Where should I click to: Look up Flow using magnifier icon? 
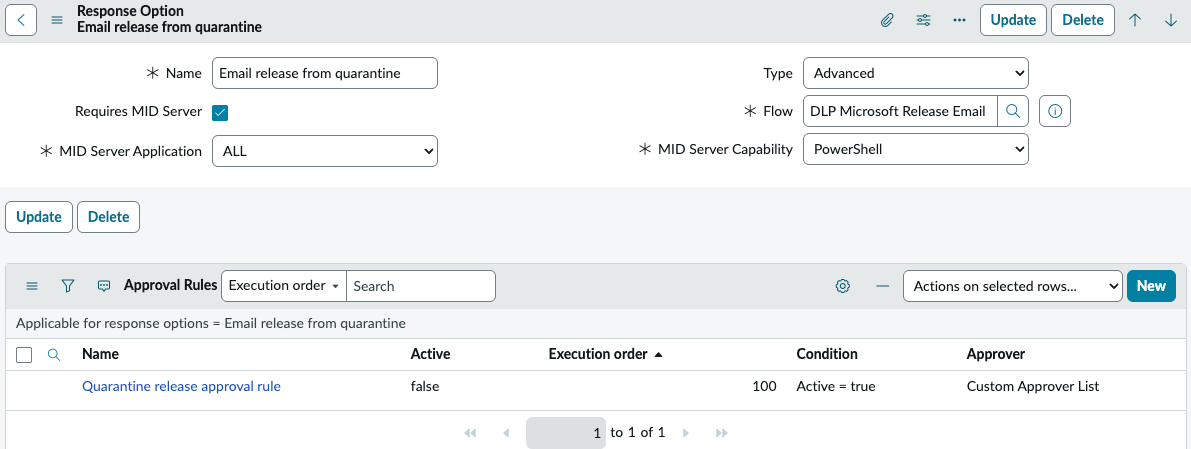tap(1013, 111)
